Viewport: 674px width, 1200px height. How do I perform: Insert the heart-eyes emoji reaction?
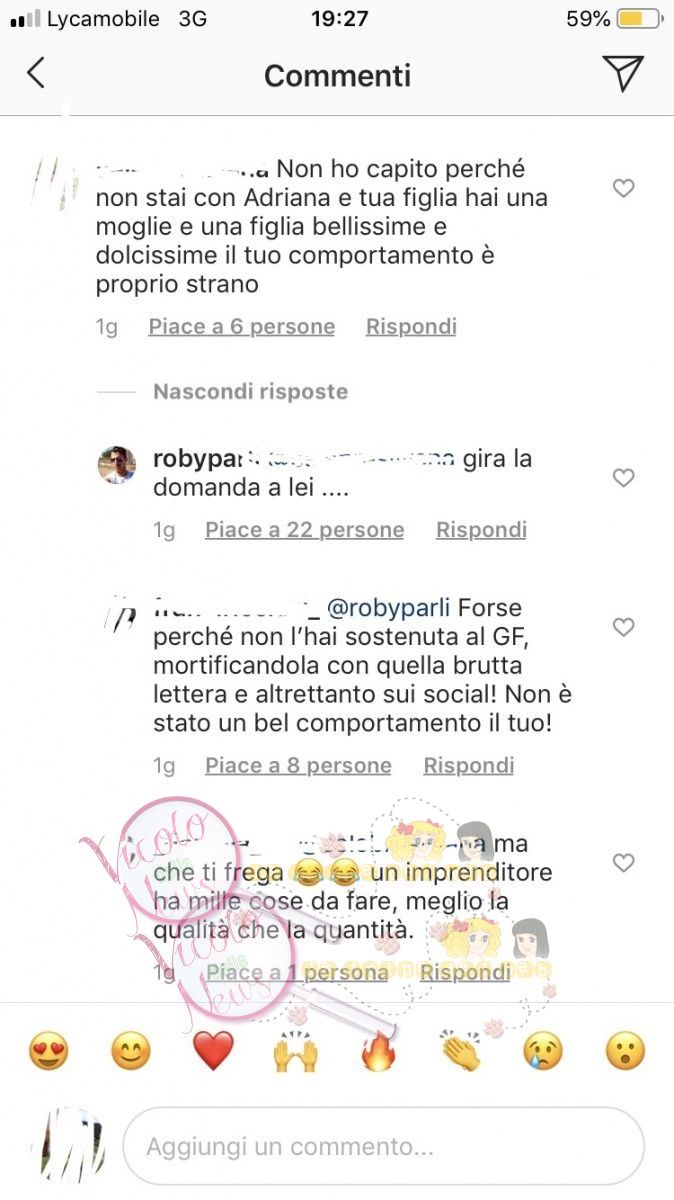tap(48, 1051)
